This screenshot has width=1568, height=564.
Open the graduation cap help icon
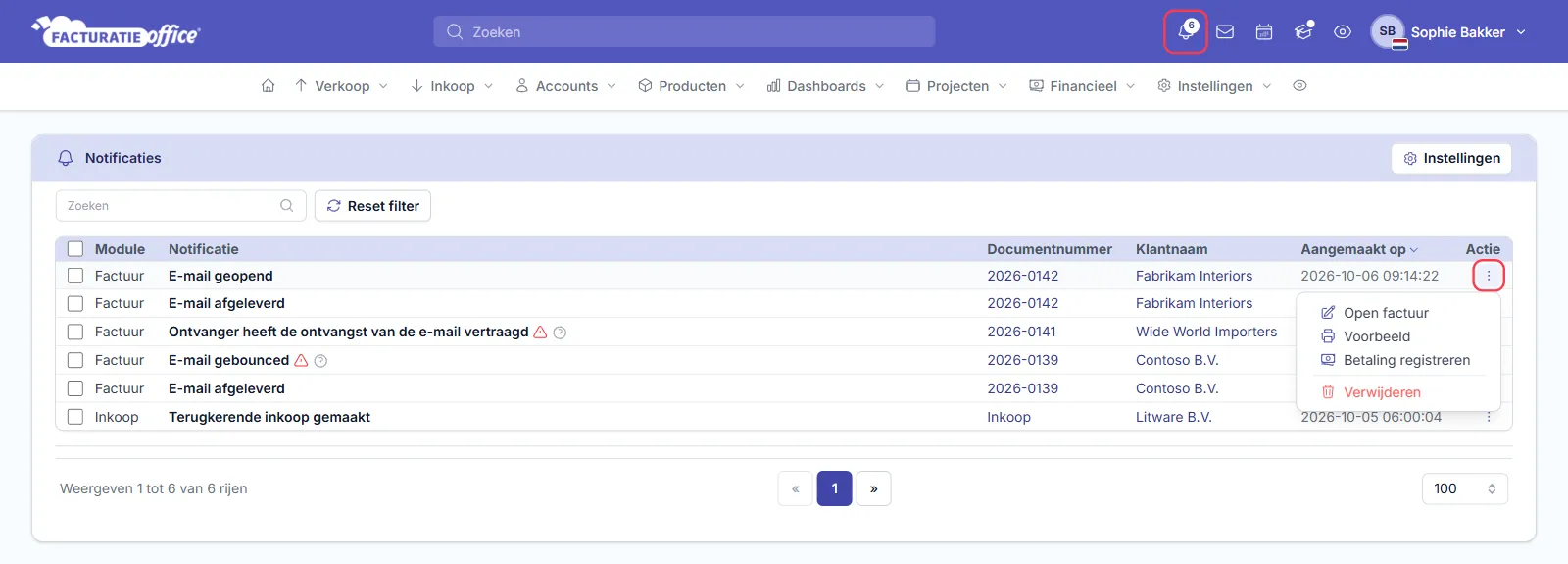pos(1303,31)
